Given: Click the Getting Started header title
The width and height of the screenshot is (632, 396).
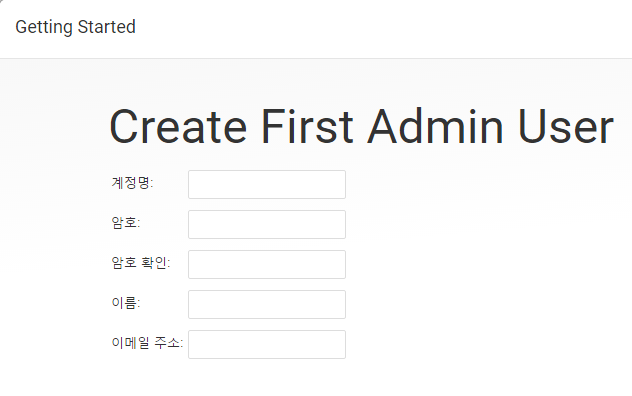Looking at the screenshot, I should 75,27.
